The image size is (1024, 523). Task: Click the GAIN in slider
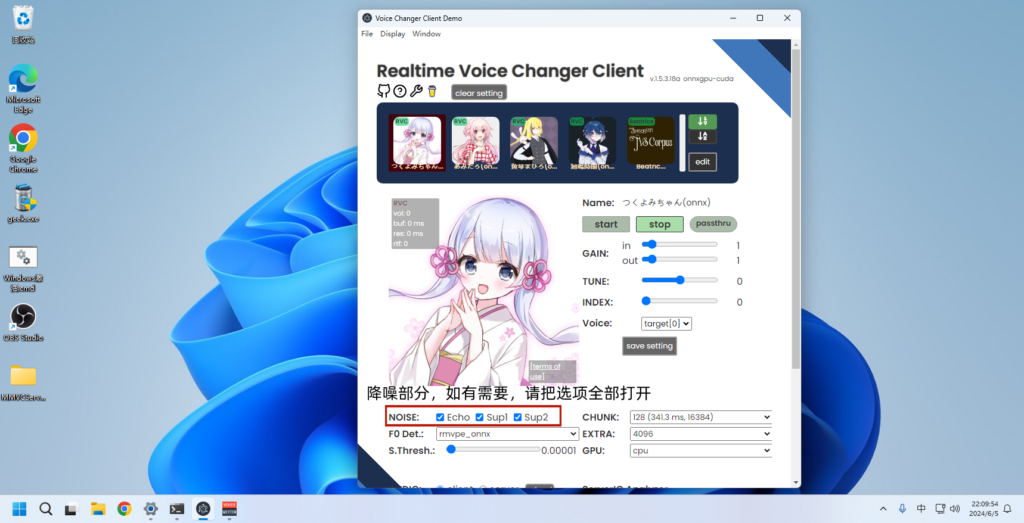[x=680, y=244]
